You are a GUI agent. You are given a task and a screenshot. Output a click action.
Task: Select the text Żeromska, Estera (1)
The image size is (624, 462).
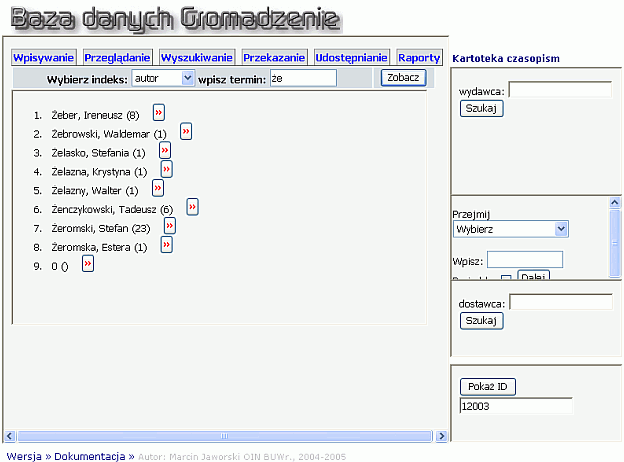99,247
